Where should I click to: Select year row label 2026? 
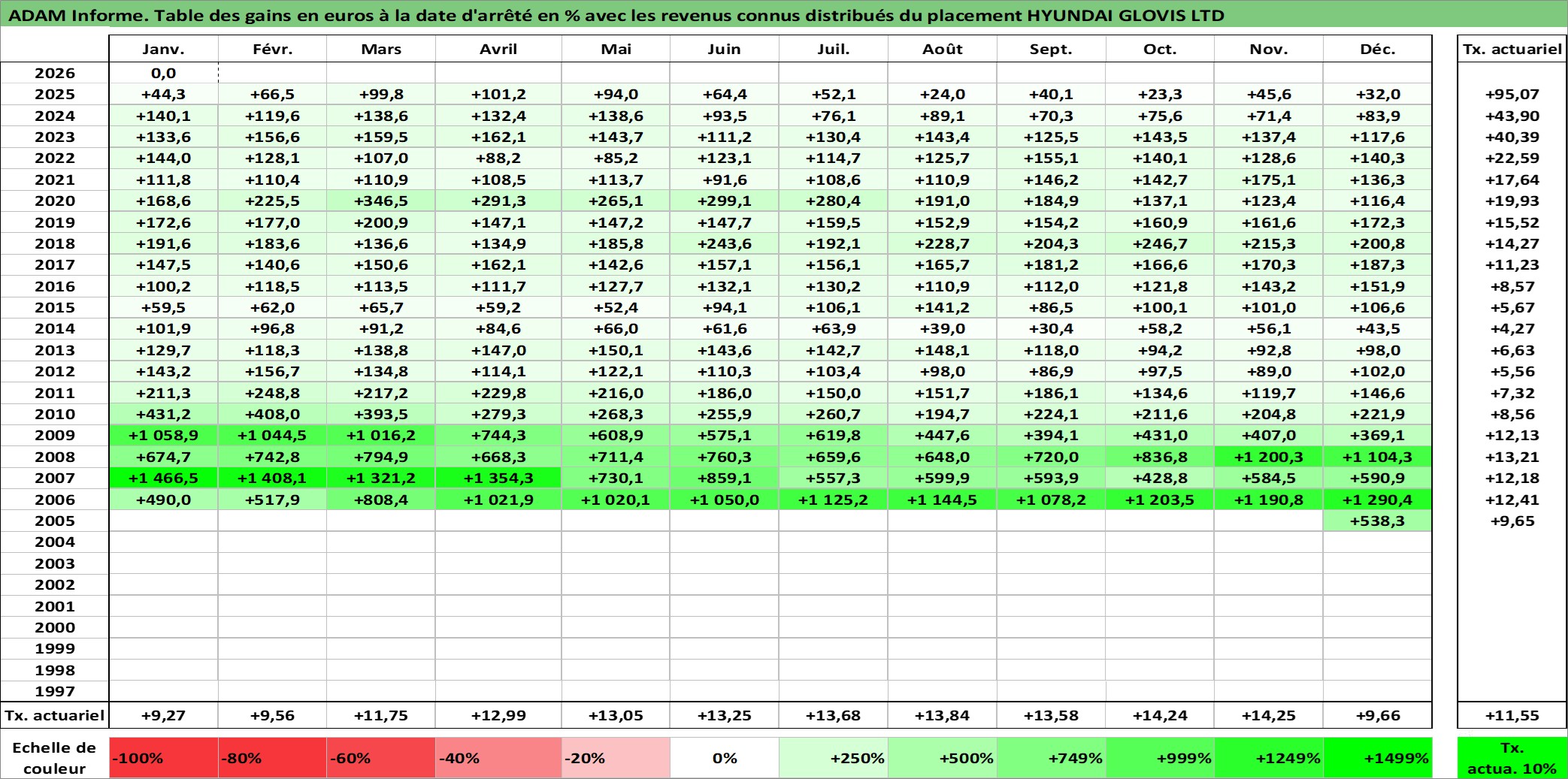tap(55, 73)
